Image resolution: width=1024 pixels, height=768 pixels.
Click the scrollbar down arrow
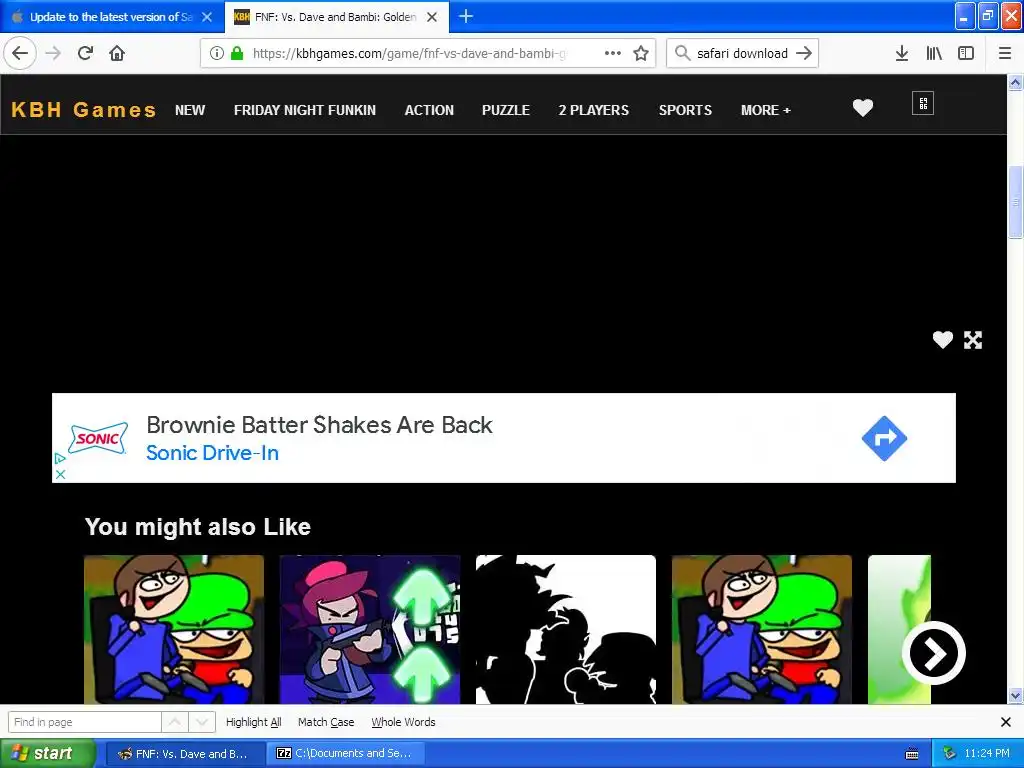click(x=1016, y=695)
